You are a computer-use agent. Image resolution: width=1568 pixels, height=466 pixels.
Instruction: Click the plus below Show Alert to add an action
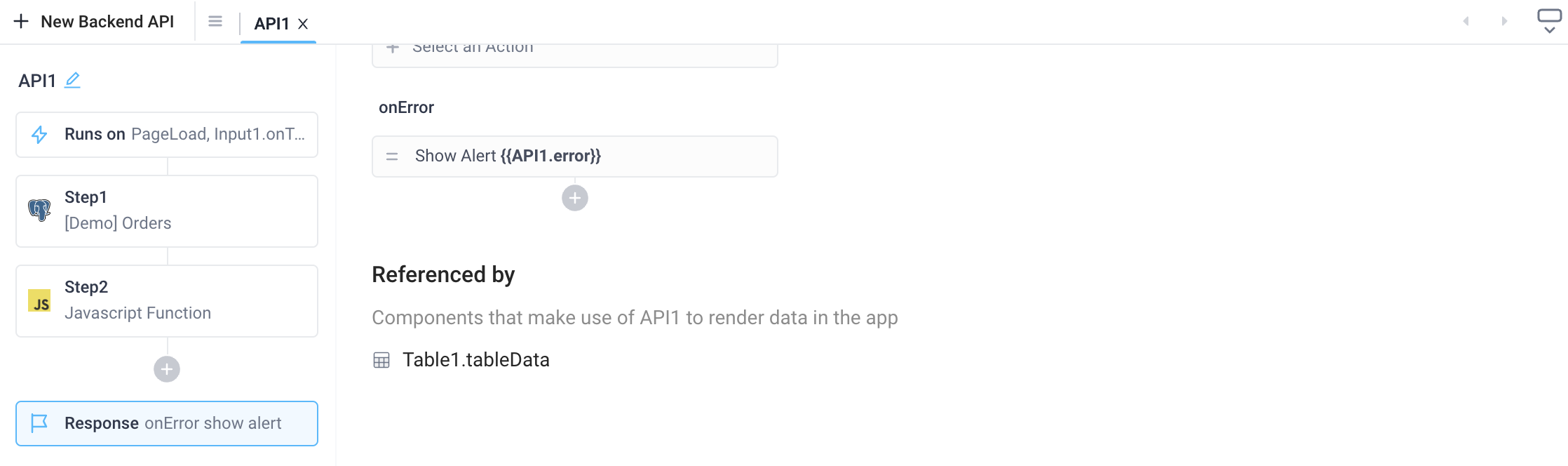click(x=575, y=197)
